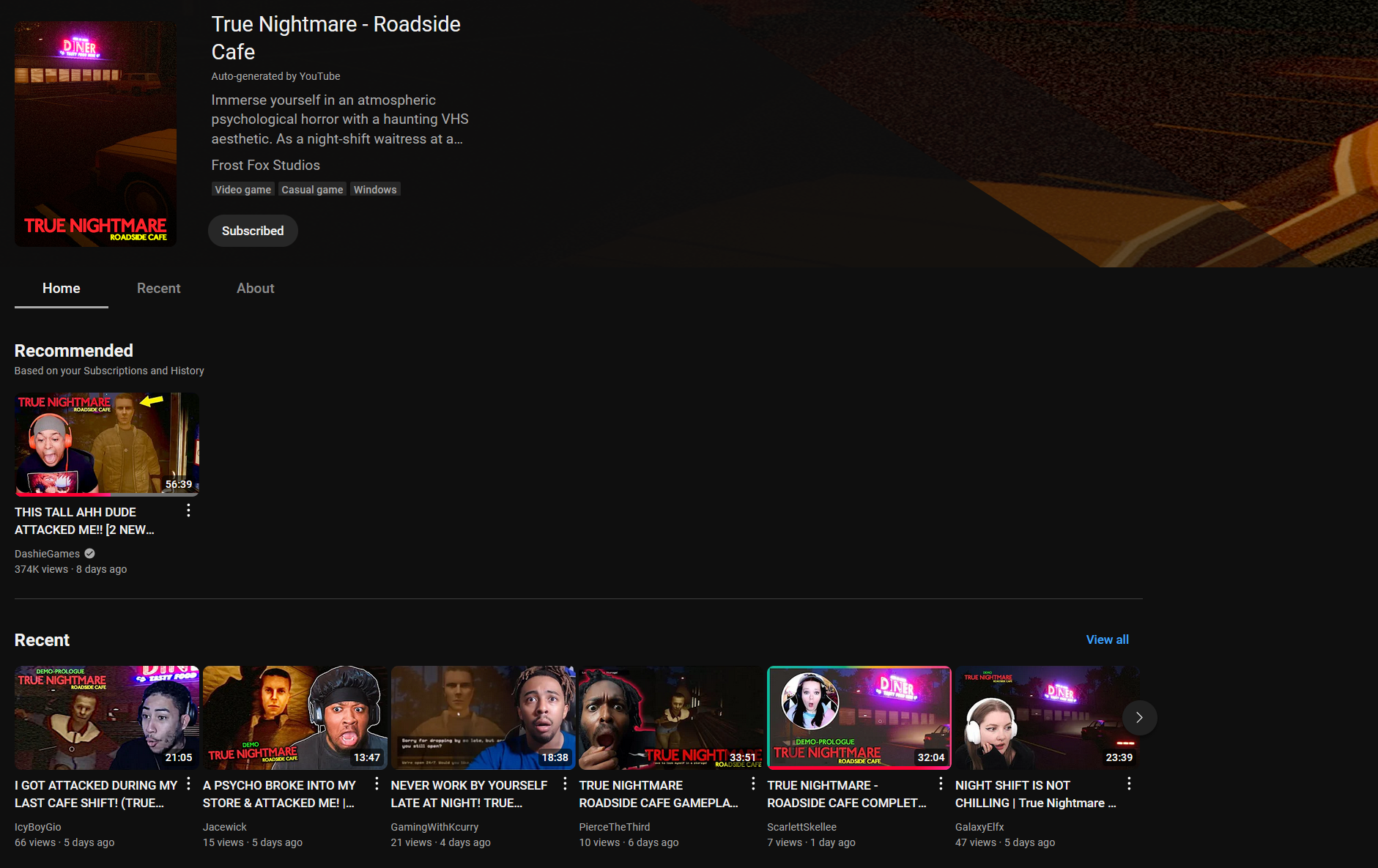Toggle the Subscribed button

point(252,231)
